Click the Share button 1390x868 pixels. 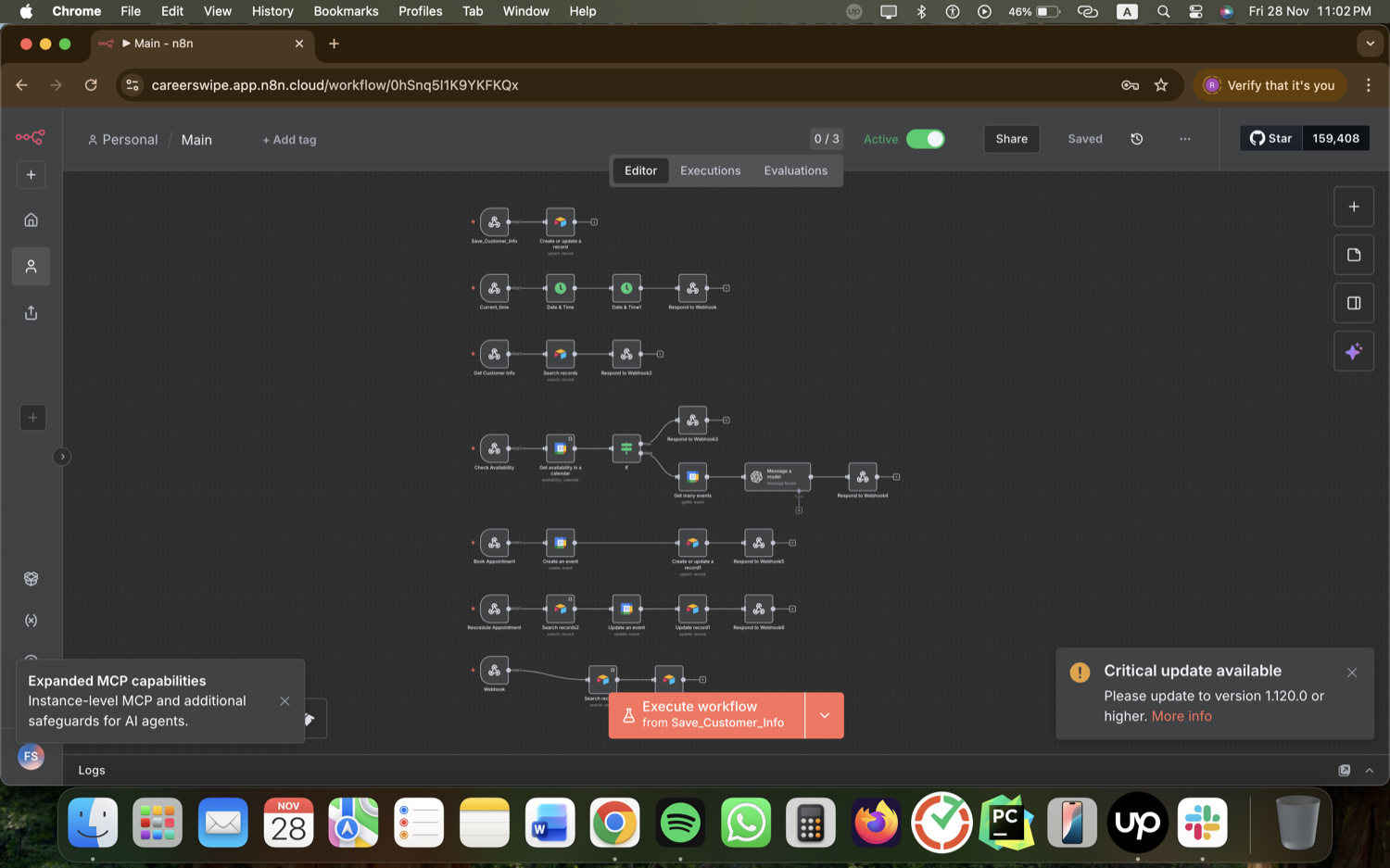(1011, 139)
